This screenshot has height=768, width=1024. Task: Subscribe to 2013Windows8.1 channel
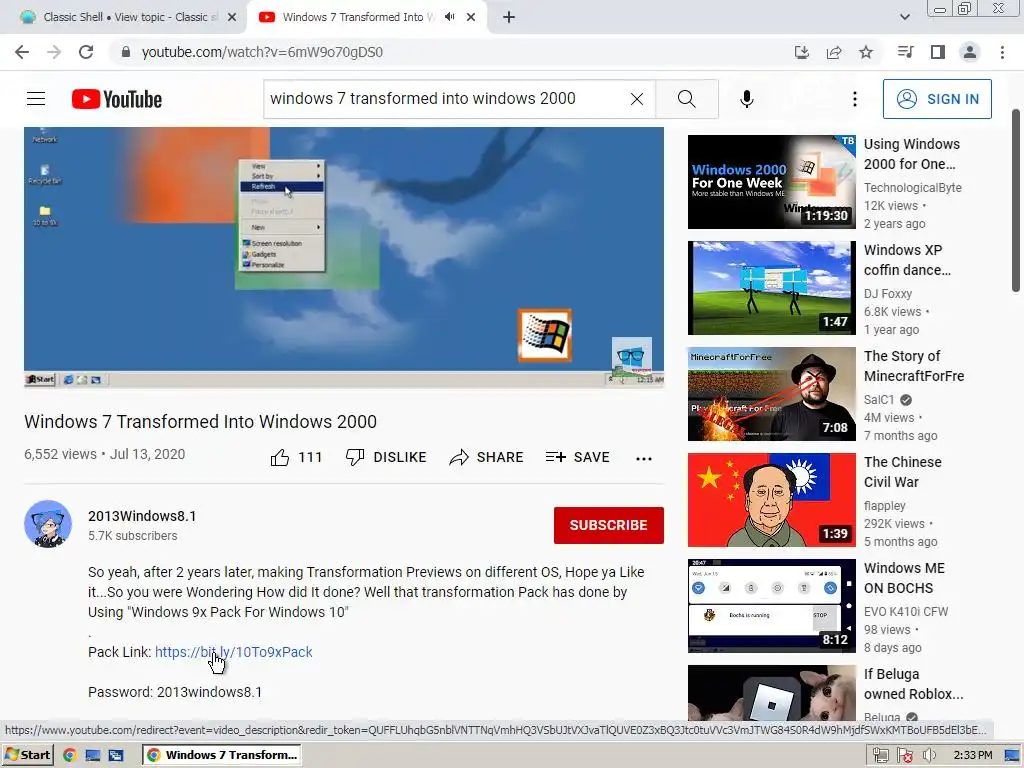(609, 525)
